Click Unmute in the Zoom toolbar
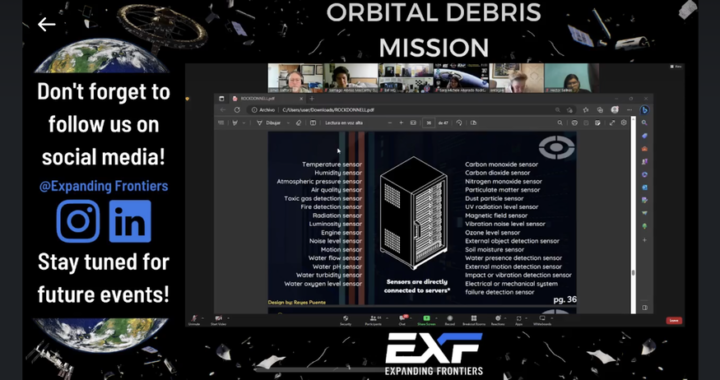720x380 pixels. pos(194,320)
